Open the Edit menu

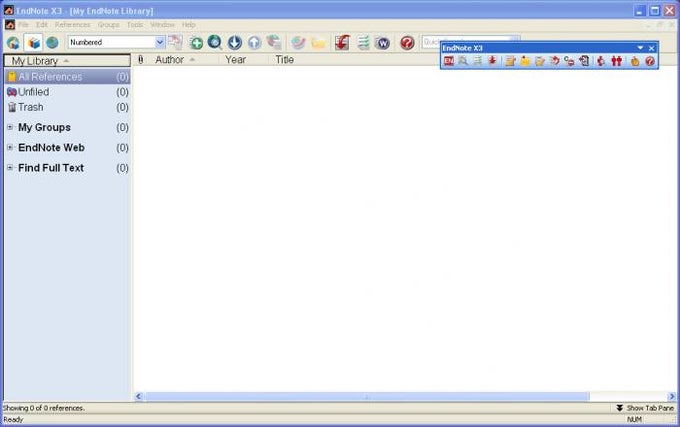tap(42, 25)
